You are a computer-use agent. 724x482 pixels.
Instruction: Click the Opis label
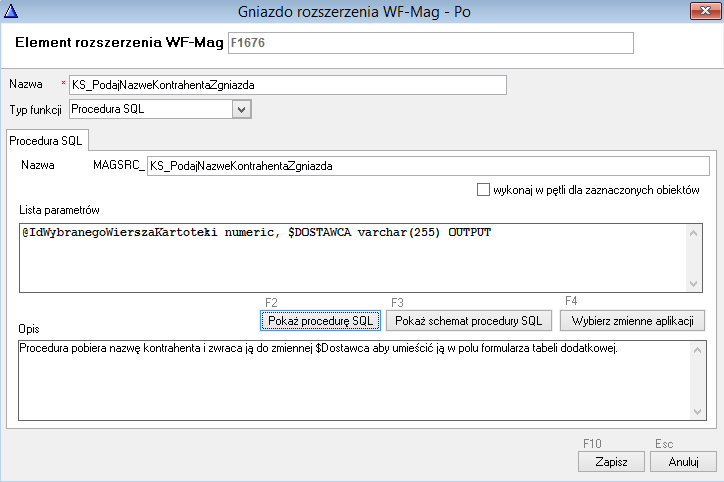point(29,329)
